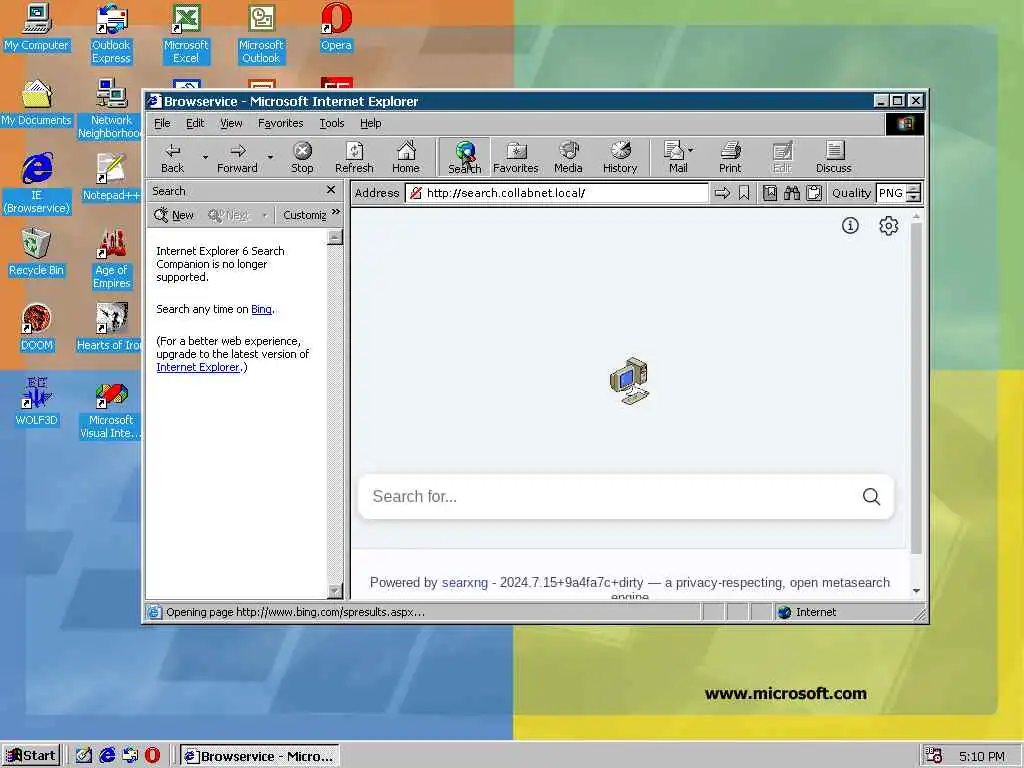Image resolution: width=1024 pixels, height=768 pixels.
Task: Open the Edit menu
Action: [195, 123]
